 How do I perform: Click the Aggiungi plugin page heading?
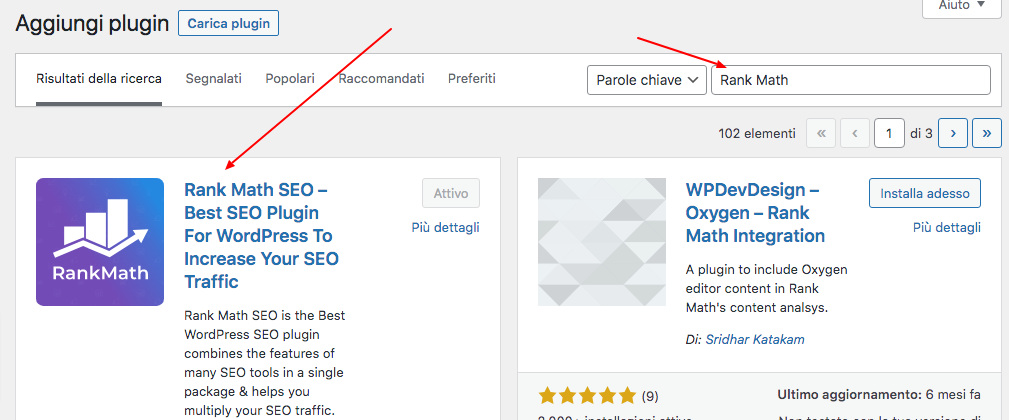(92, 24)
